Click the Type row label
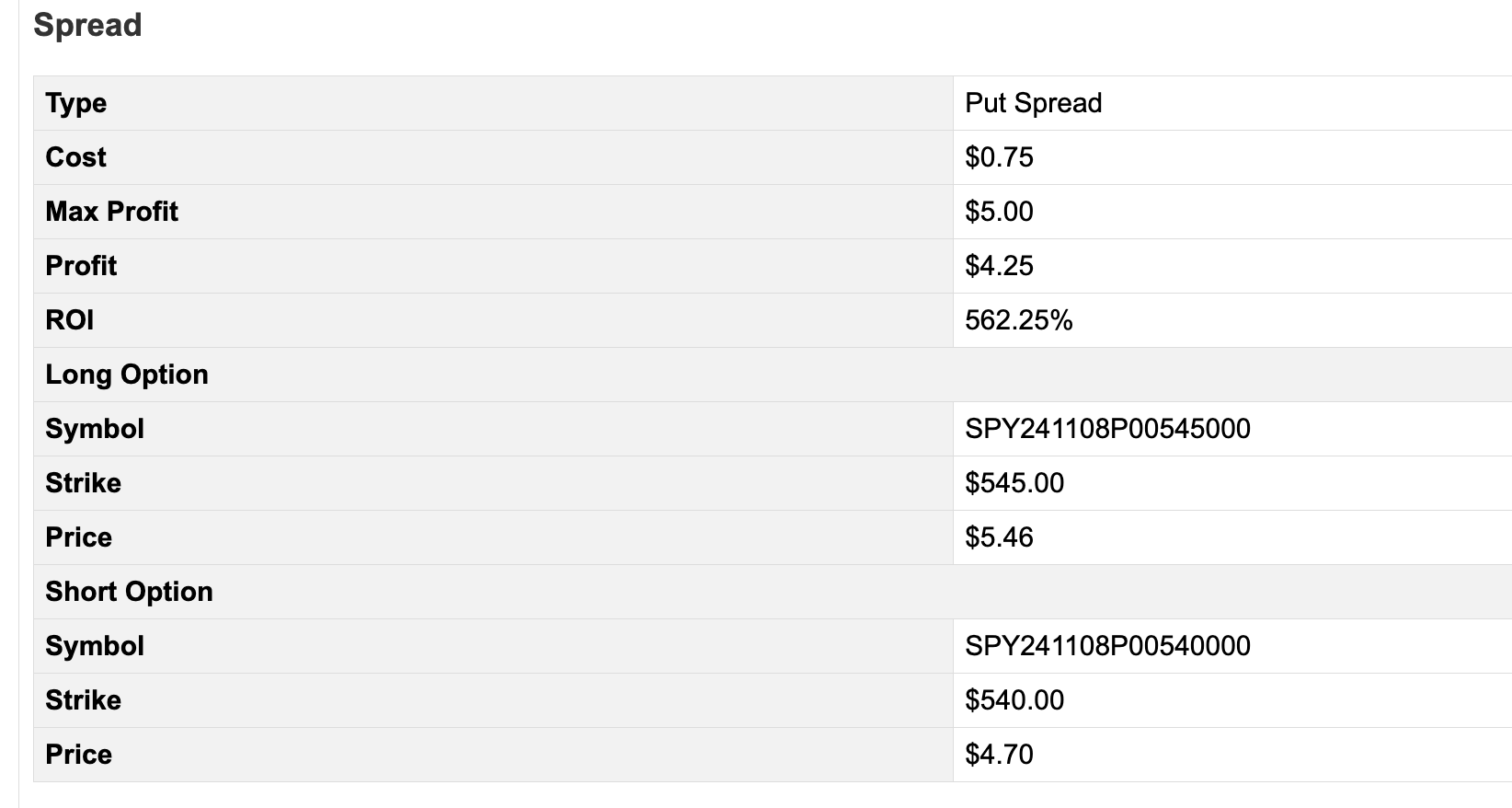 coord(76,103)
